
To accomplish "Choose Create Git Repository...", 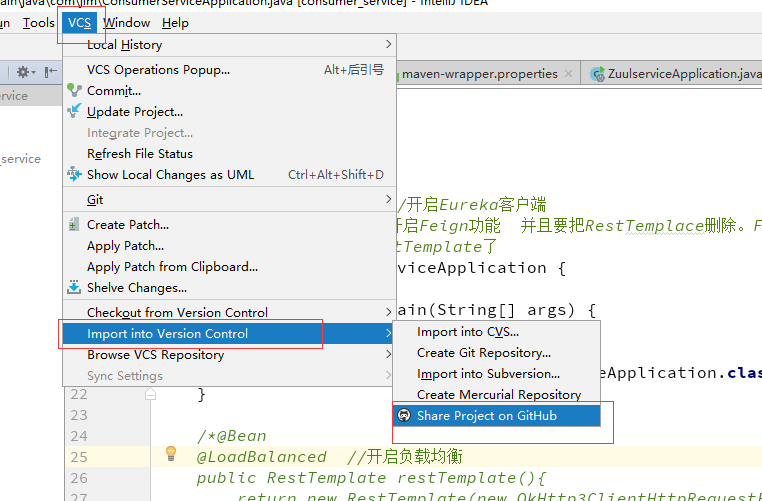I will [497, 353].
